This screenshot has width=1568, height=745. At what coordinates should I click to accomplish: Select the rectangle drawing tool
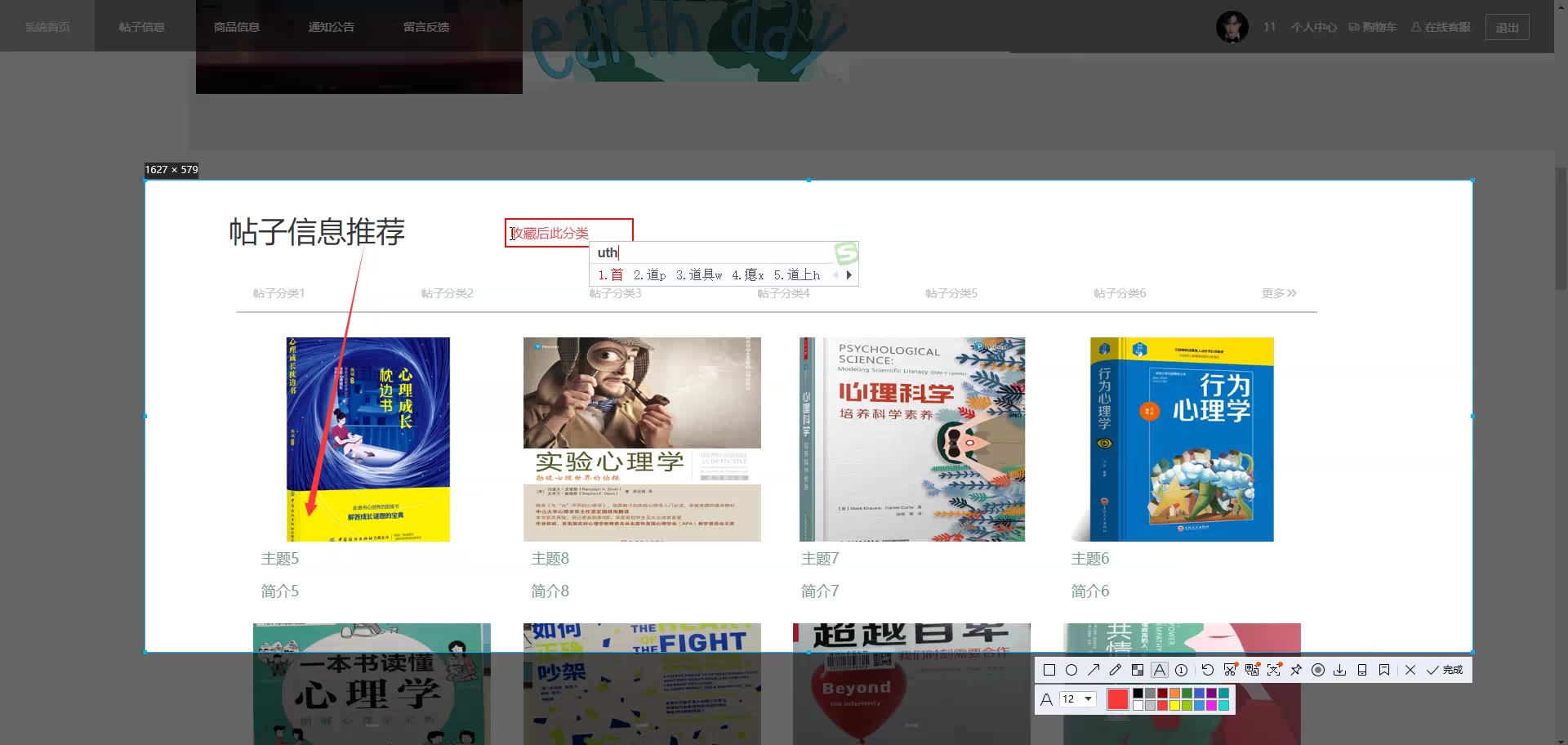click(1049, 670)
